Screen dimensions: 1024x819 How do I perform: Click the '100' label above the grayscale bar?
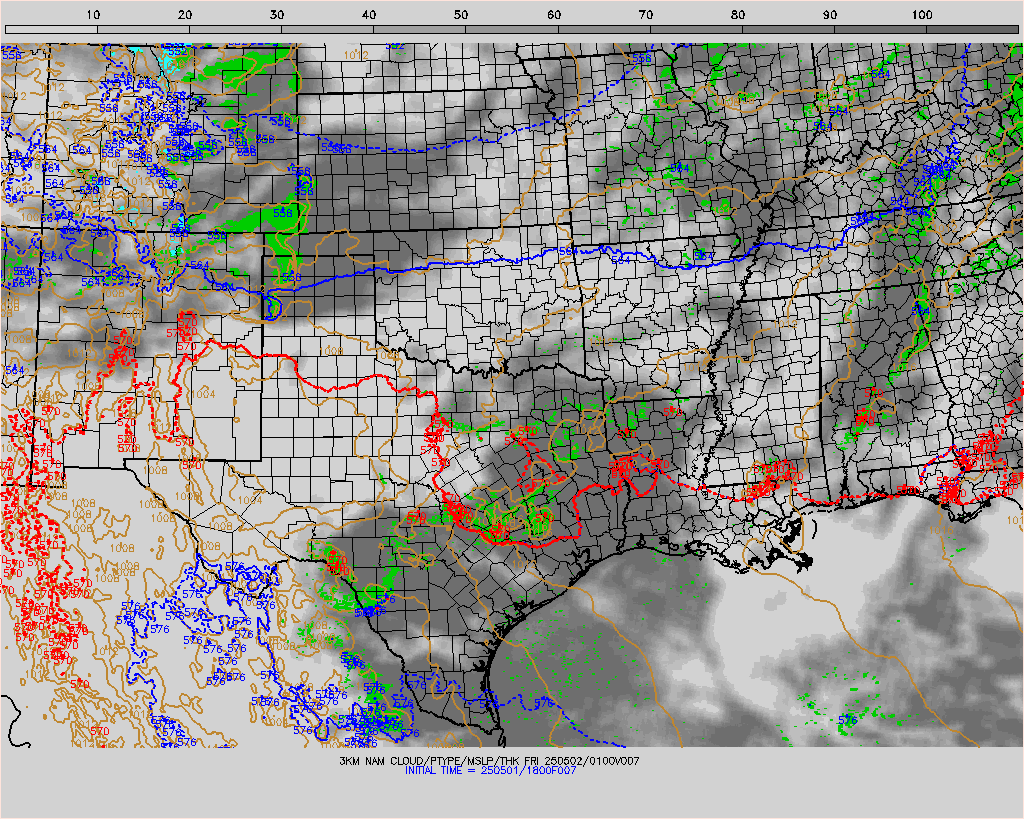tap(922, 15)
